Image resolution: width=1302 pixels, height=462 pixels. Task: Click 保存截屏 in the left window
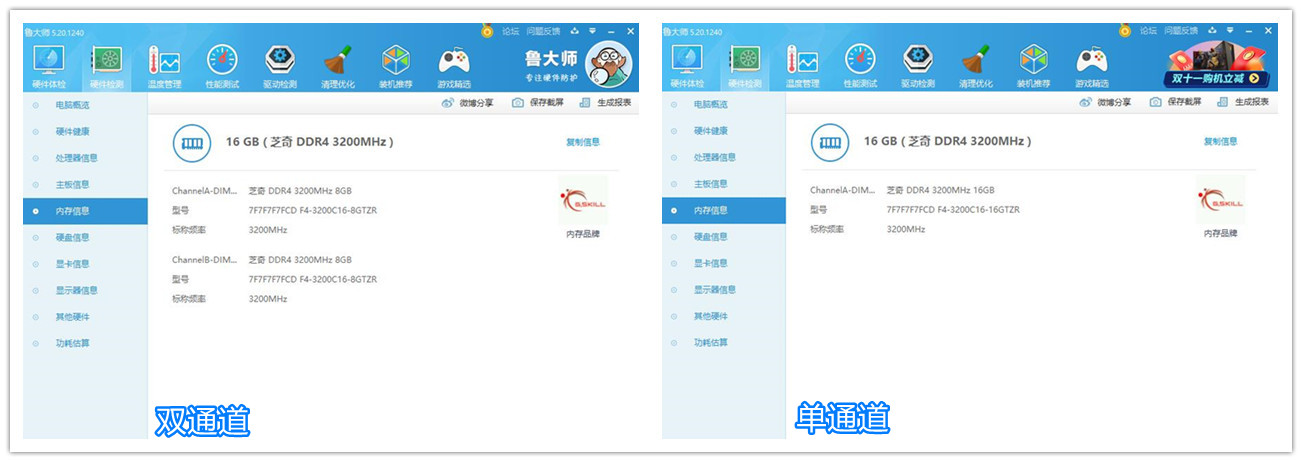(538, 103)
